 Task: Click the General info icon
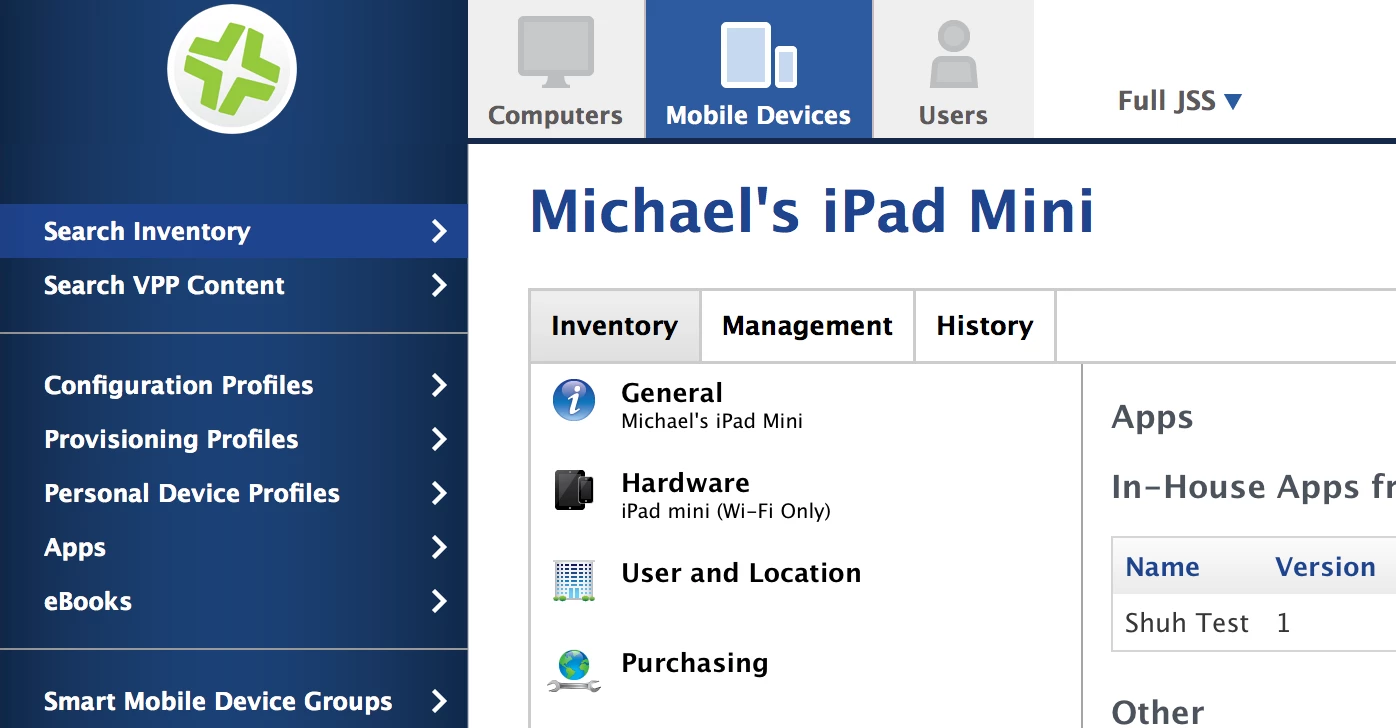click(574, 401)
